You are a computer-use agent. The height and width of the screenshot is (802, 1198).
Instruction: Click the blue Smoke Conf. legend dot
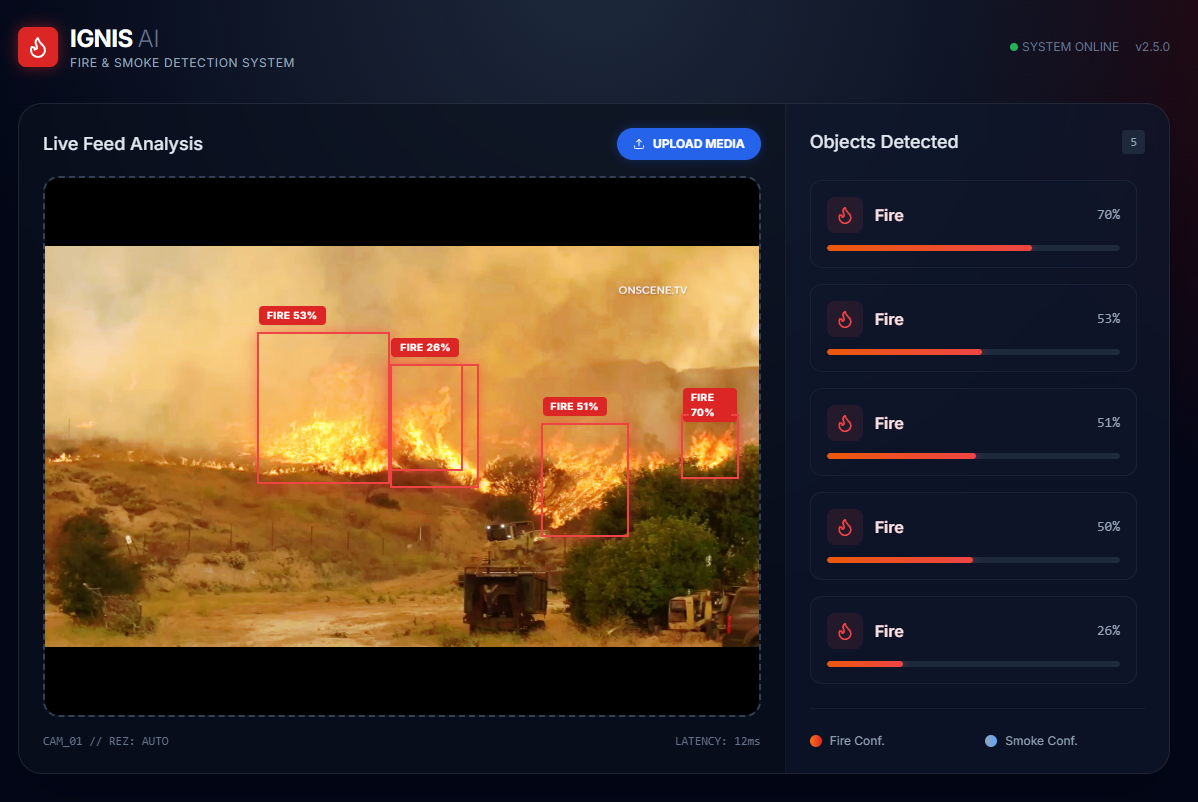[x=991, y=741]
